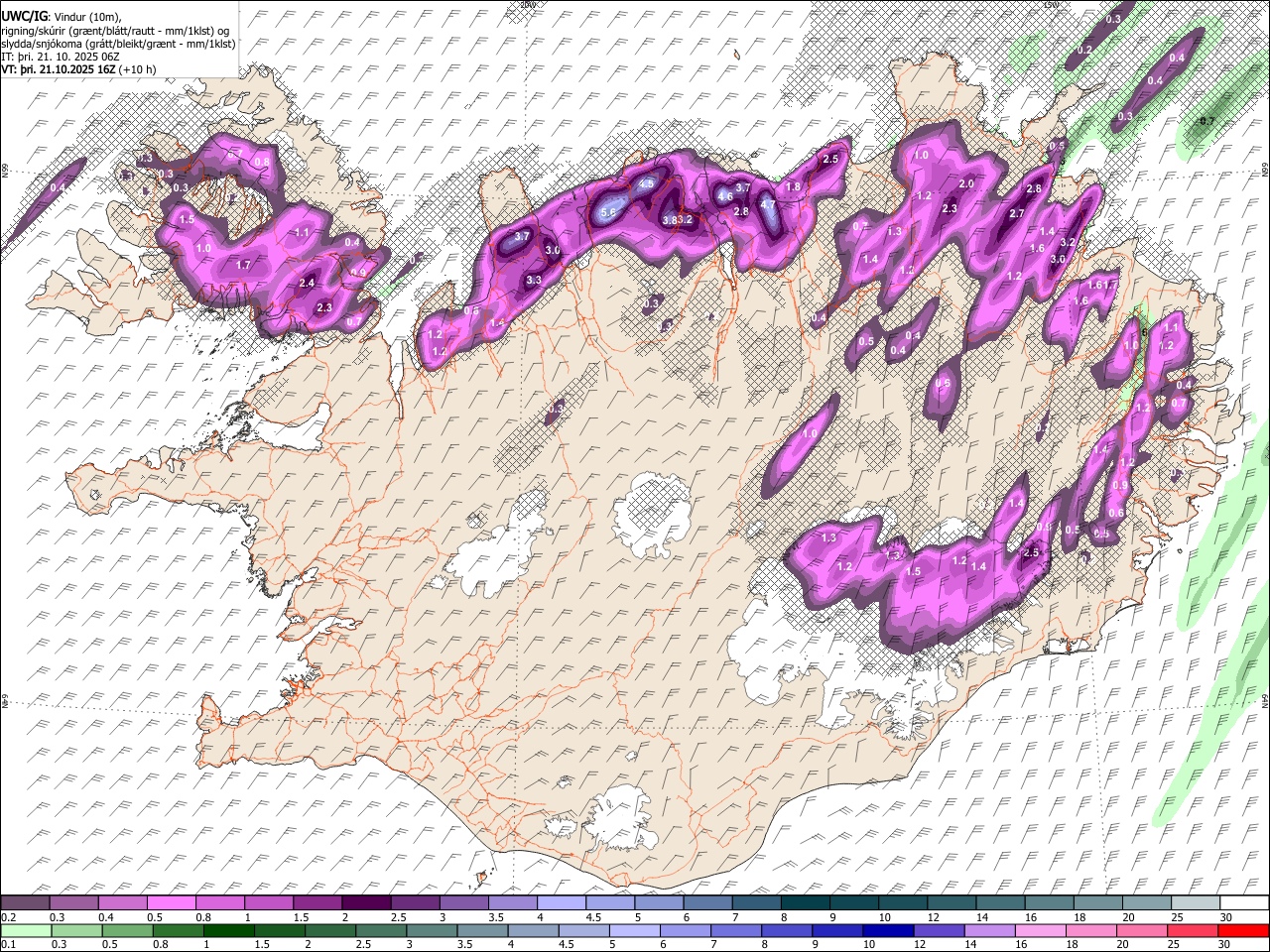Select rain legend swatch between 2.5 and 3

381,930
